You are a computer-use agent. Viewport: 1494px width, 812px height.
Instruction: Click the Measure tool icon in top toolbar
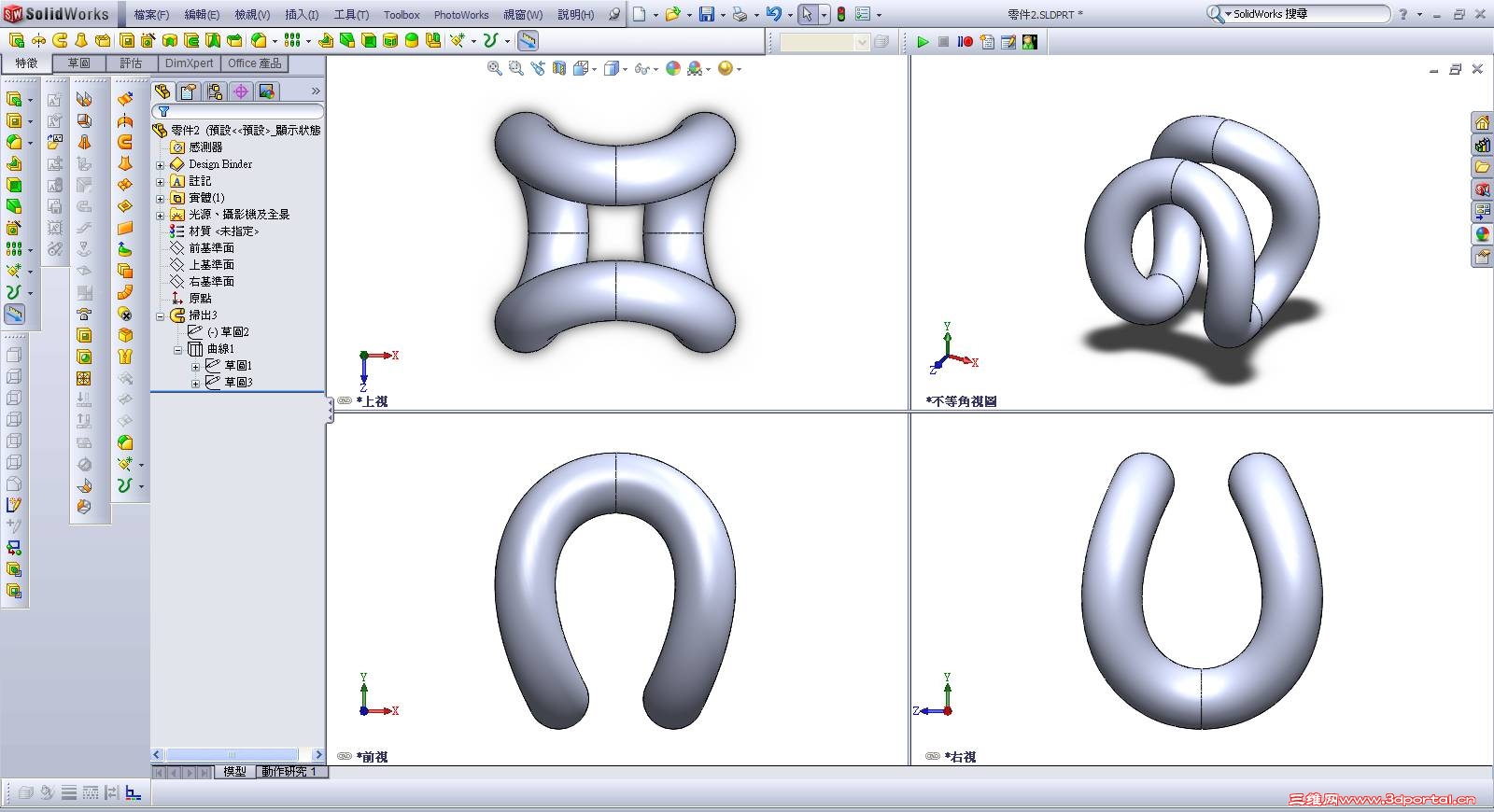click(x=529, y=41)
